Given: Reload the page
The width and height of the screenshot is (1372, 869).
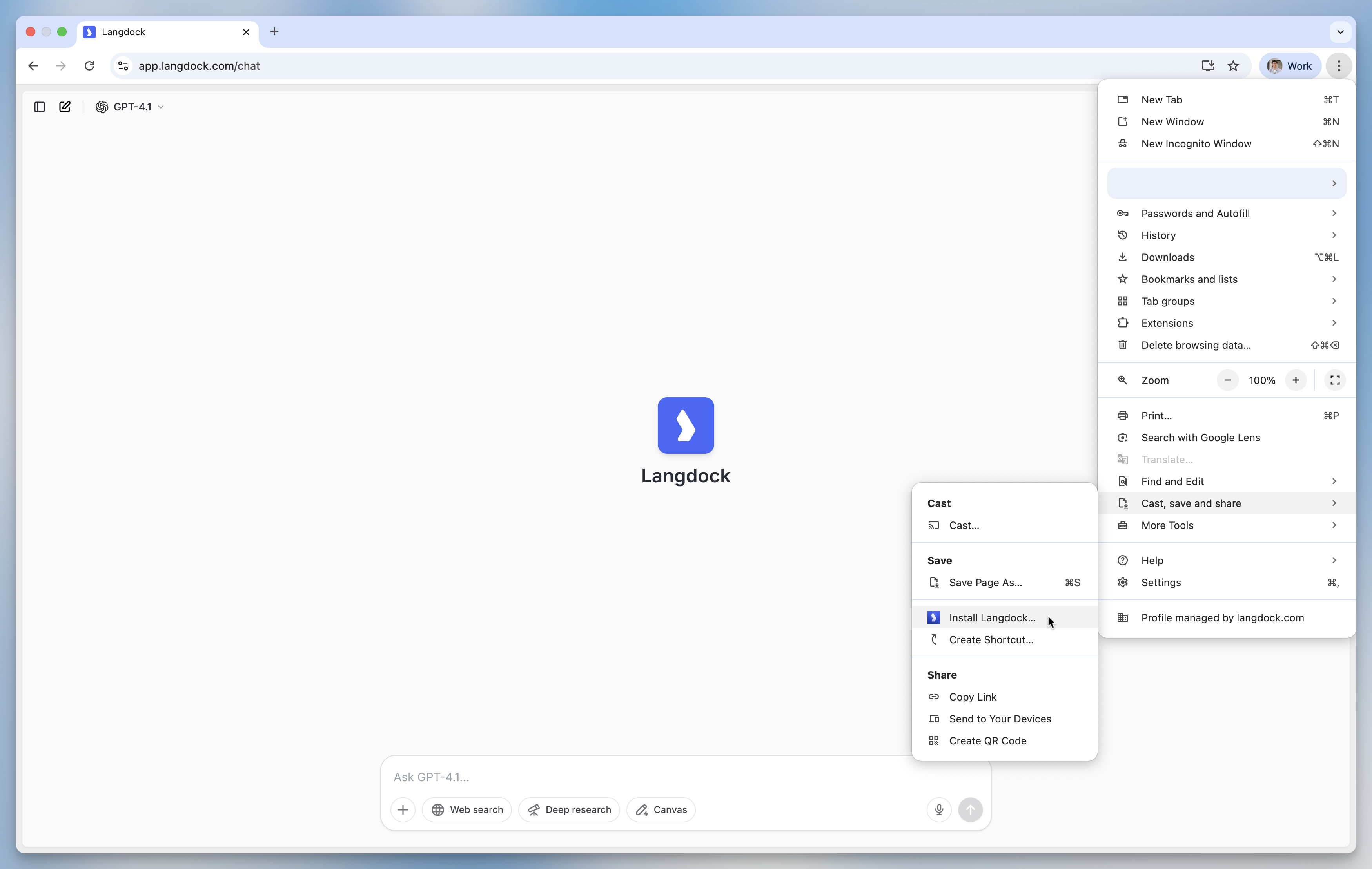Looking at the screenshot, I should (89, 66).
